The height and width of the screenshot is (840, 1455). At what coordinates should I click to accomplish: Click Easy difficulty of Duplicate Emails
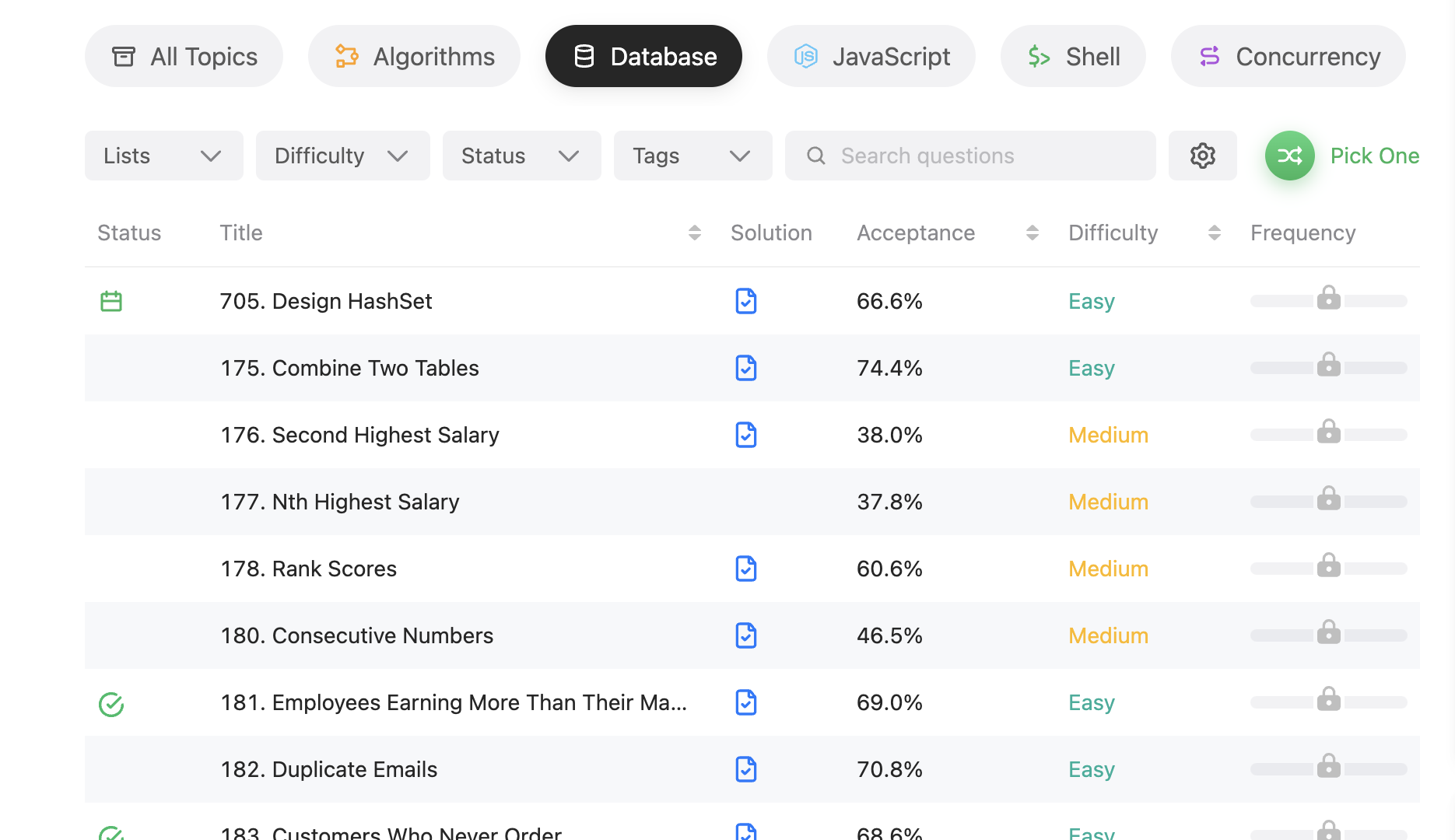pyautogui.click(x=1091, y=769)
